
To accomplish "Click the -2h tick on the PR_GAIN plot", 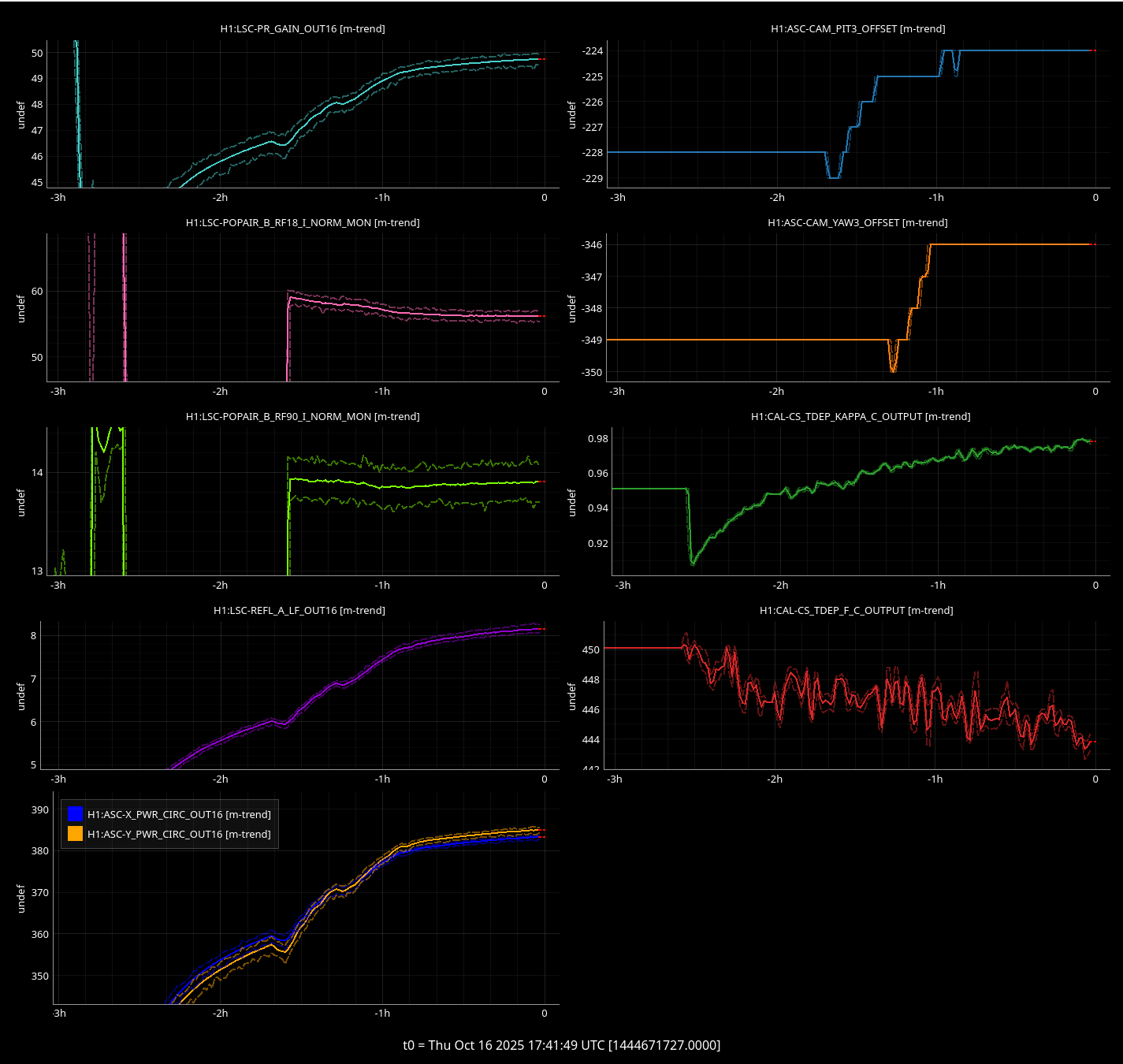I will pyautogui.click(x=220, y=198).
